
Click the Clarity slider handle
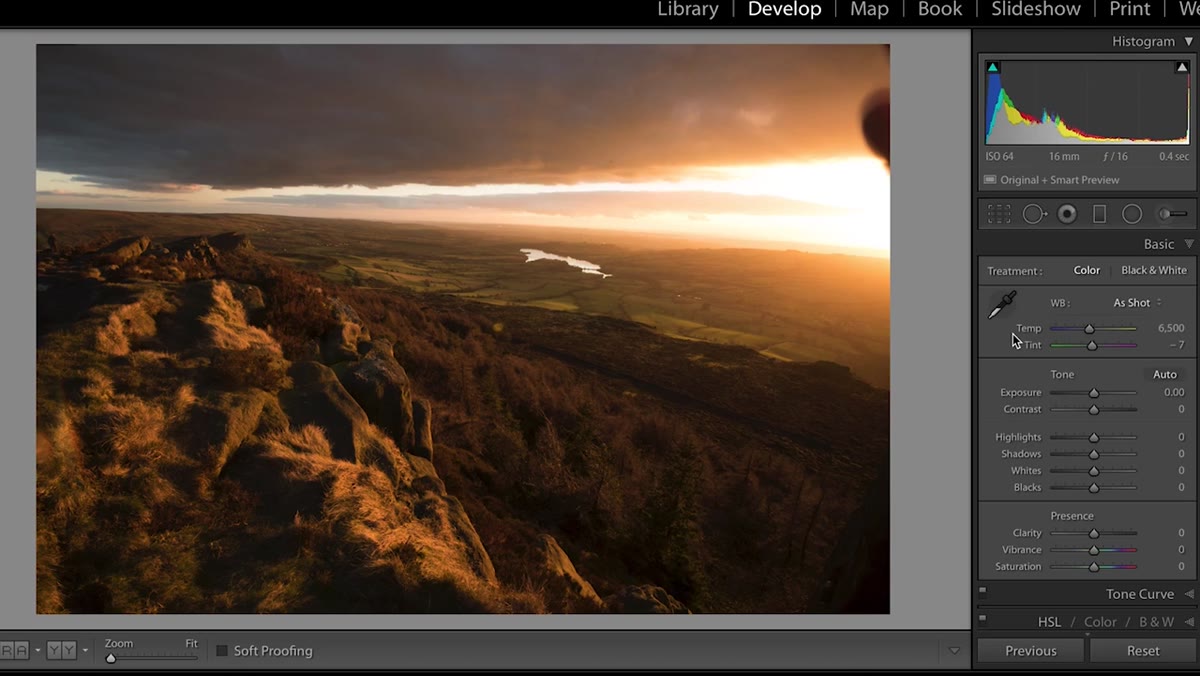(x=1094, y=534)
